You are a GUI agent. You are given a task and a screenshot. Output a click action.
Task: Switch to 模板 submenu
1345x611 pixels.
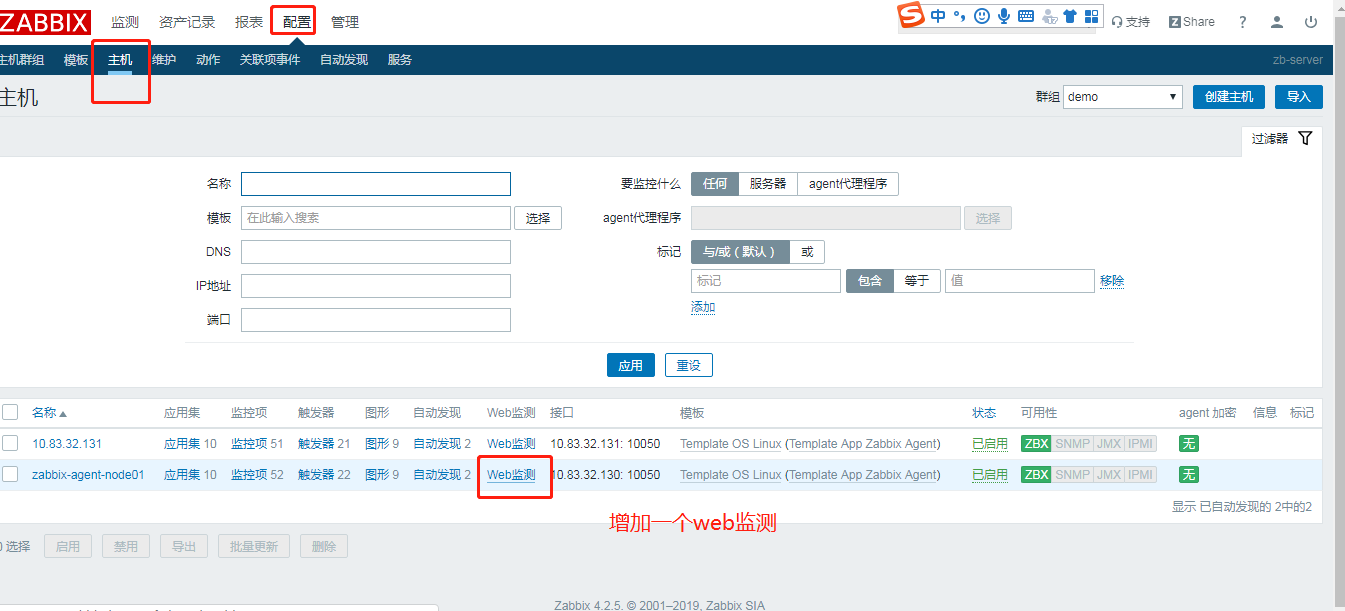pyautogui.click(x=76, y=60)
